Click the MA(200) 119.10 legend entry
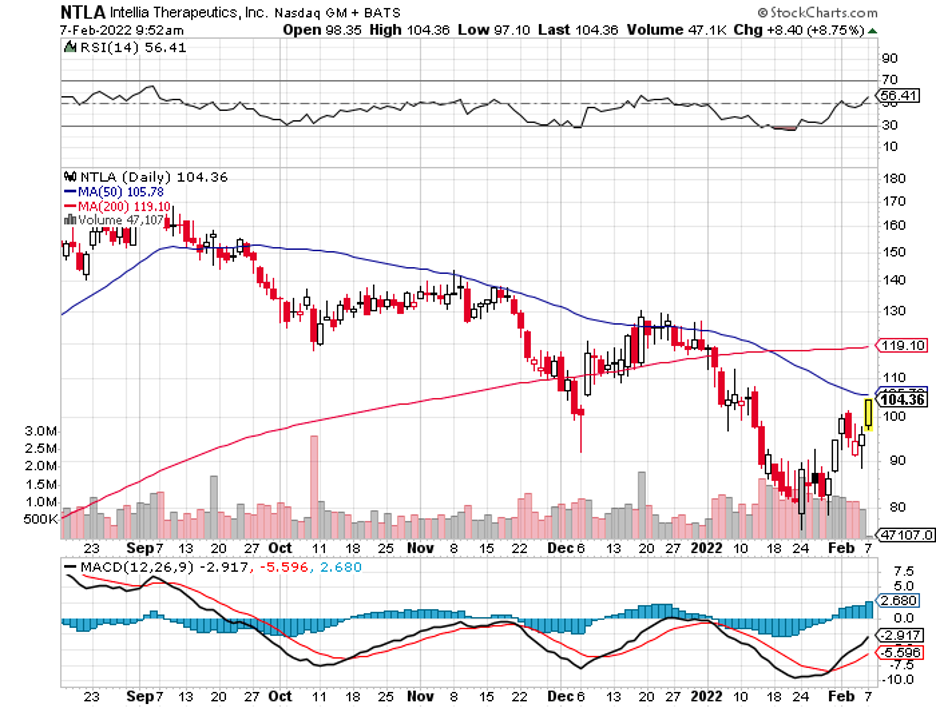Image resolution: width=936 pixels, height=708 pixels. (x=116, y=206)
